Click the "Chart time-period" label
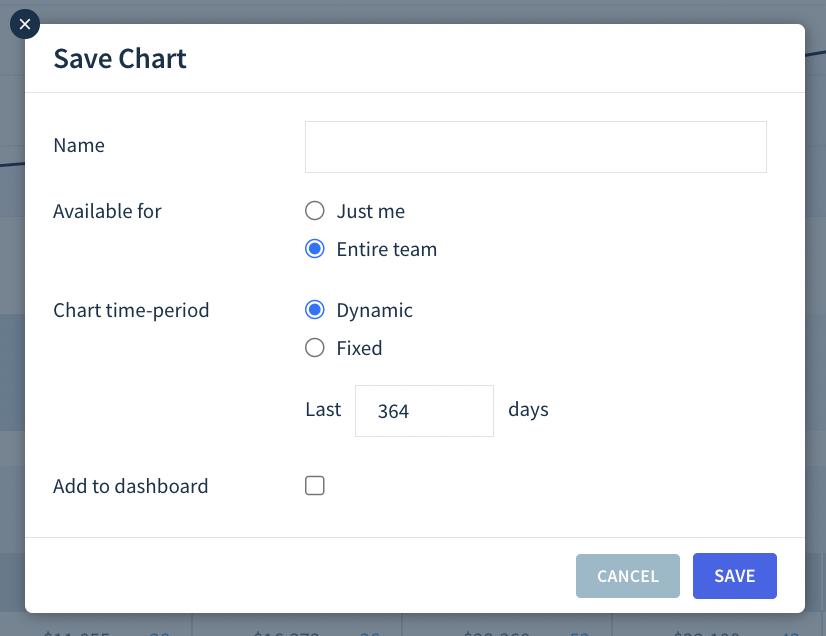Screen dimensions: 826x636 click(x=131, y=310)
